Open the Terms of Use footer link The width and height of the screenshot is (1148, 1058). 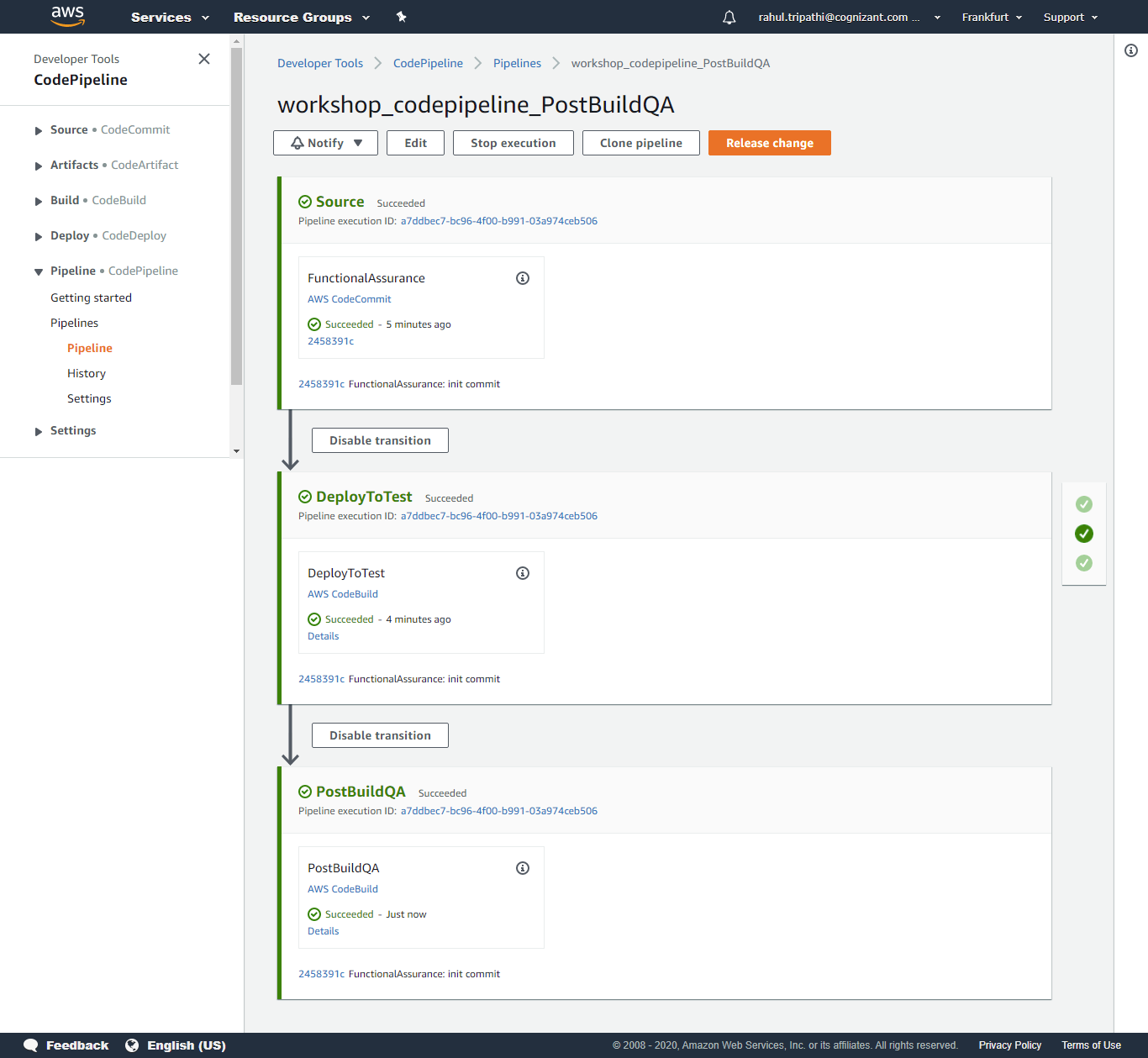tap(1091, 1045)
